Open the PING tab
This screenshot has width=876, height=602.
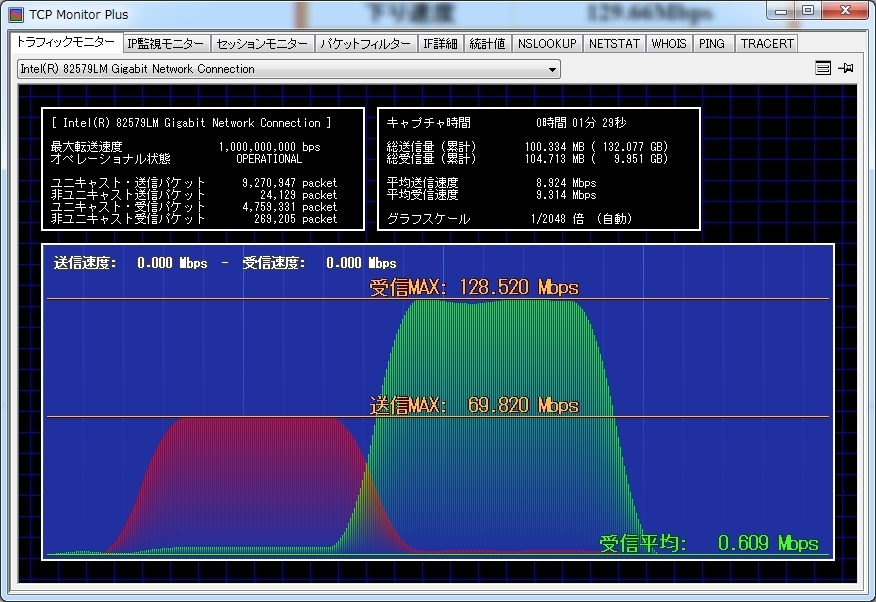[712, 44]
